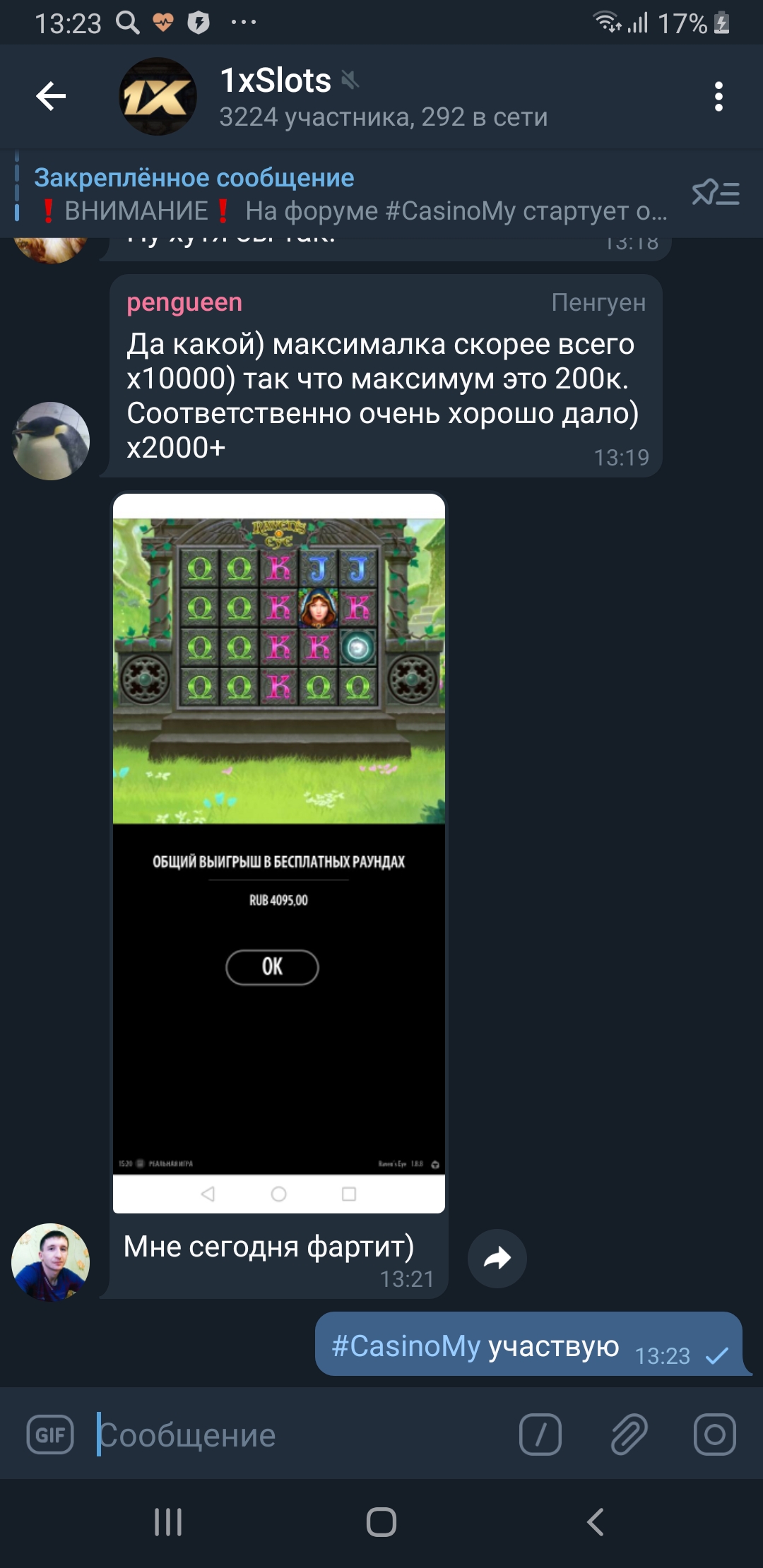Open the slot game screenshot image
The image size is (763, 1568).
click(x=279, y=853)
